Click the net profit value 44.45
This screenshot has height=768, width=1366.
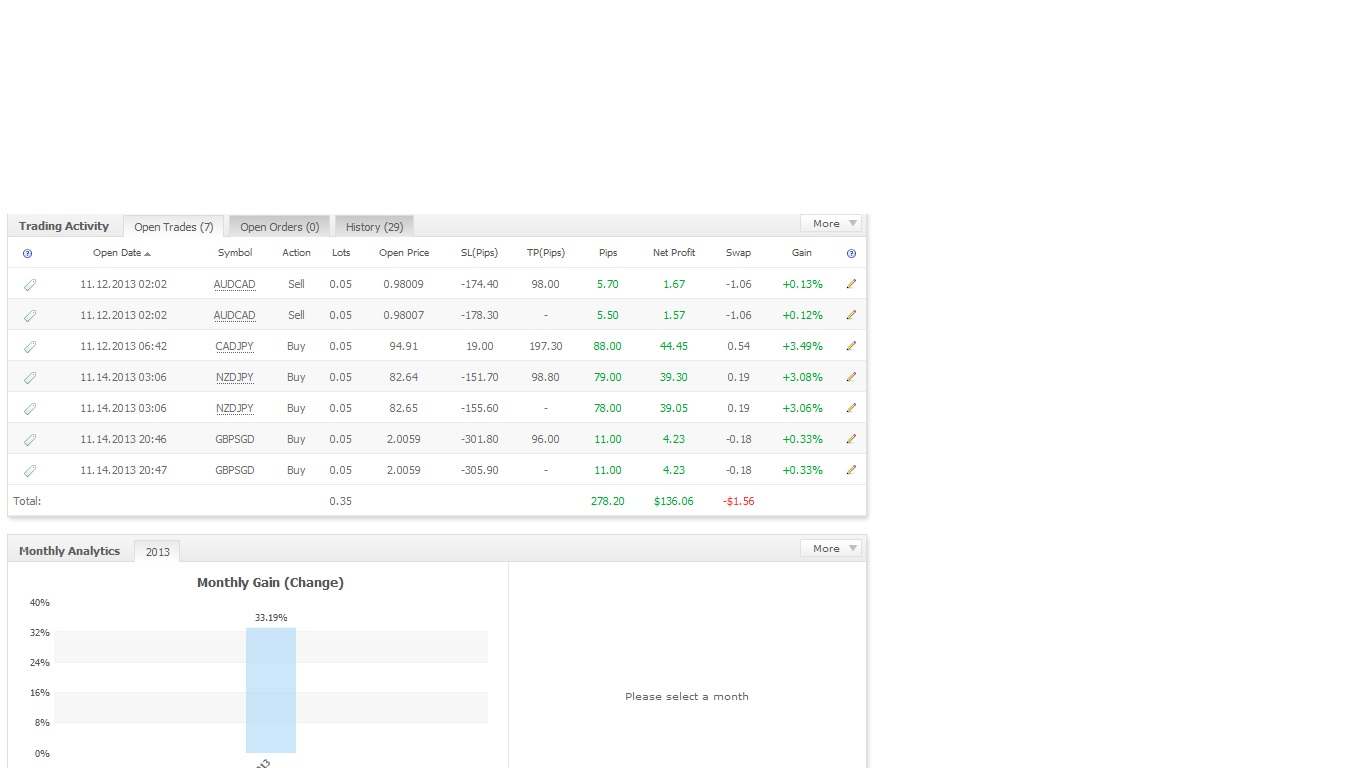click(674, 346)
